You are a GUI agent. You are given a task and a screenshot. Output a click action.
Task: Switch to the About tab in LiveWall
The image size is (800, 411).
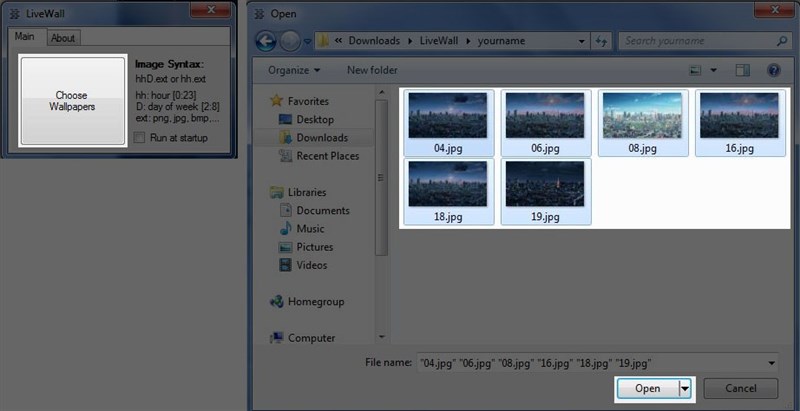[63, 38]
